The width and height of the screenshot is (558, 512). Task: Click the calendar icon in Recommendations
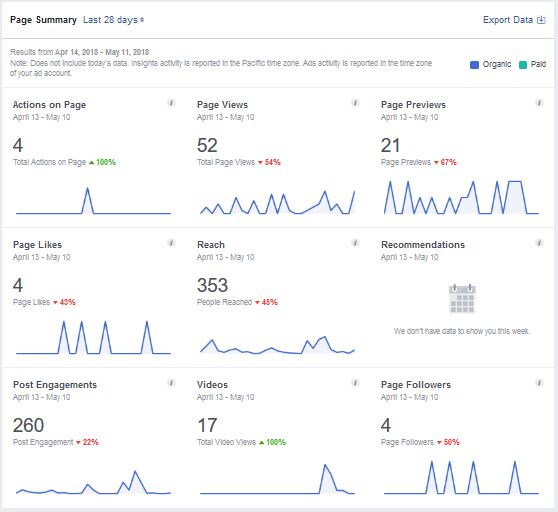pyautogui.click(x=462, y=299)
